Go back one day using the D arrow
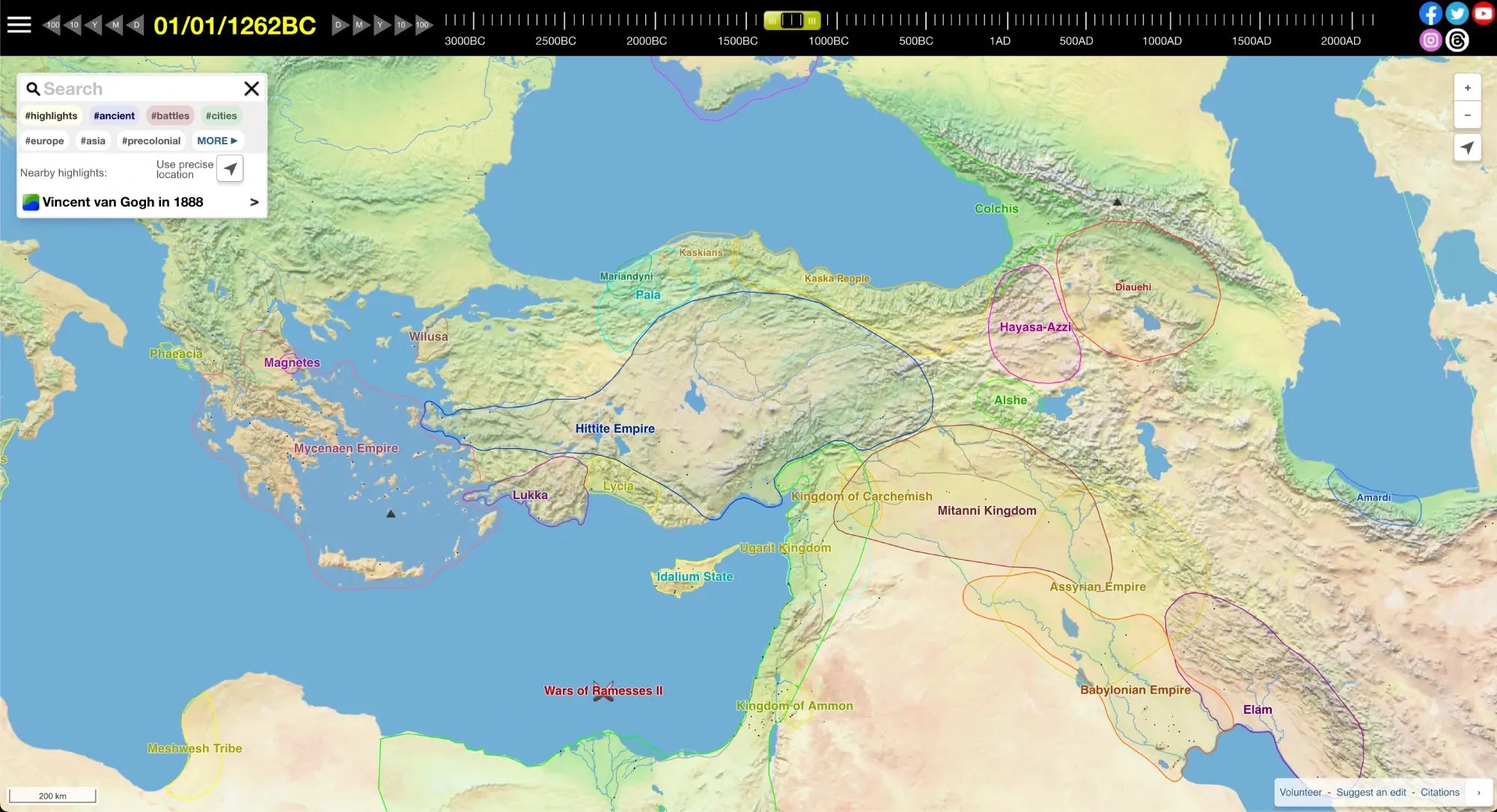 point(135,25)
